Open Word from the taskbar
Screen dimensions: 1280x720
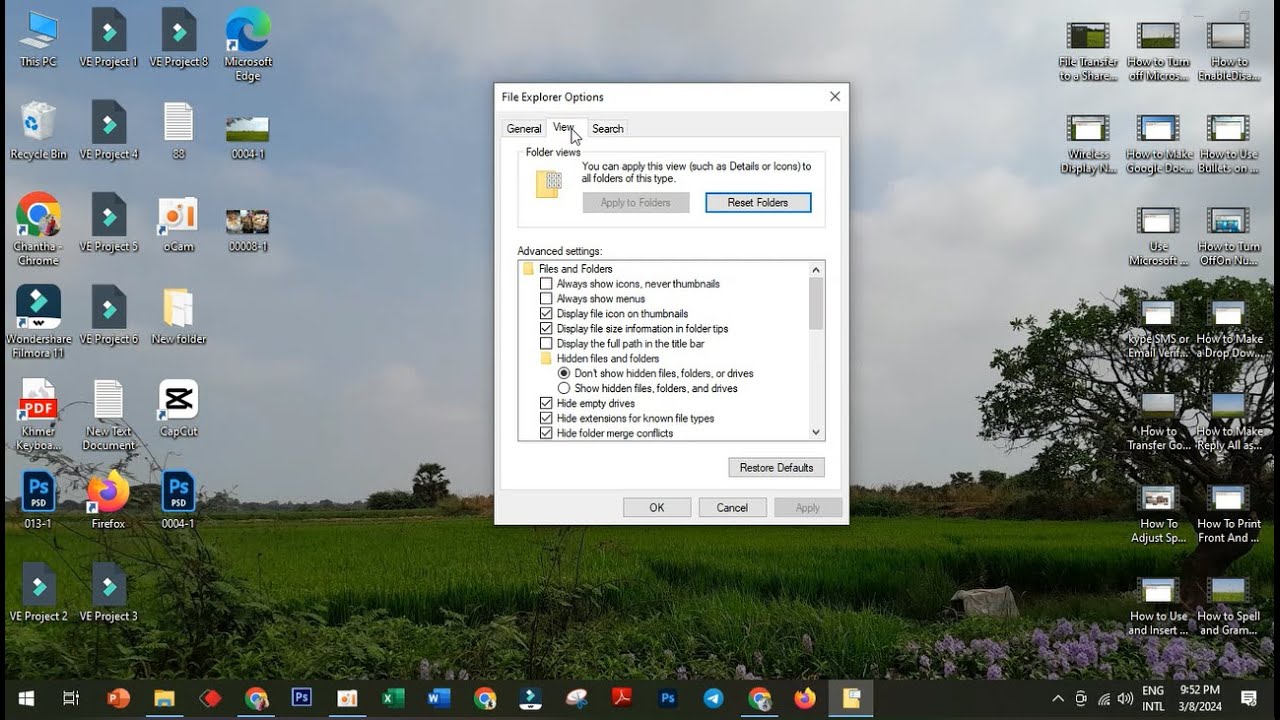pyautogui.click(x=439, y=699)
